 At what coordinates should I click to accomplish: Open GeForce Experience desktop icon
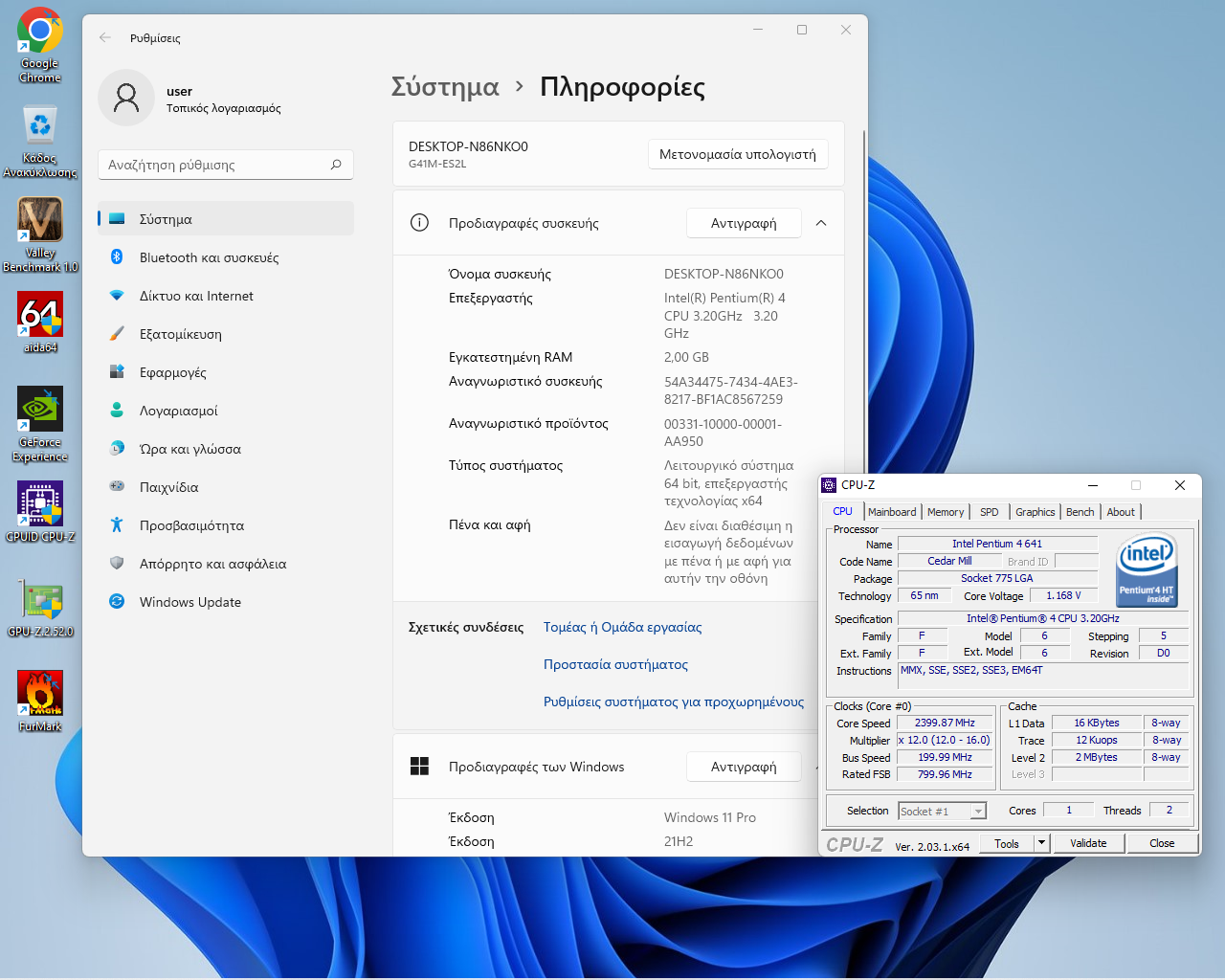(x=40, y=424)
